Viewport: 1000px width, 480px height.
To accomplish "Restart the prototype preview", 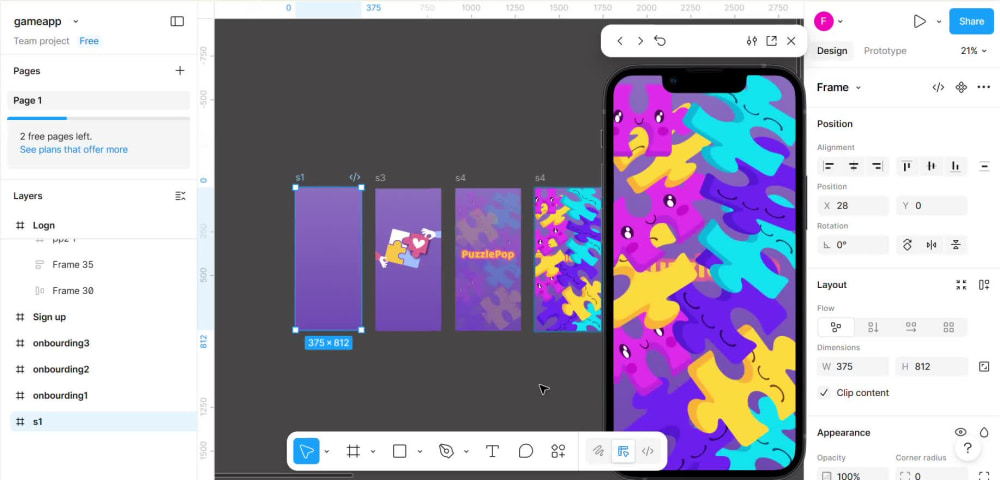I will pos(660,41).
